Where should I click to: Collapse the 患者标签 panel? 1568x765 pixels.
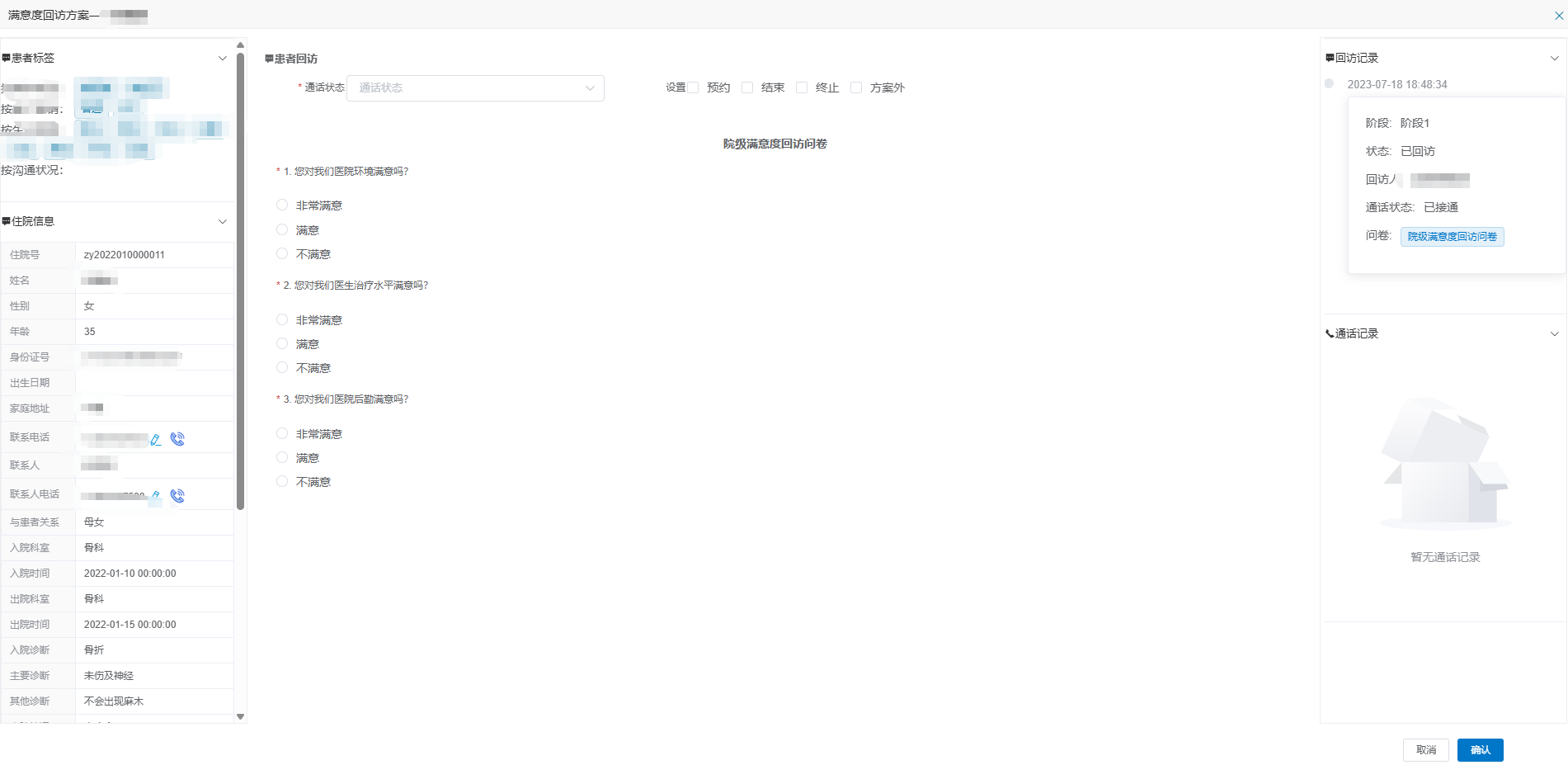[222, 59]
